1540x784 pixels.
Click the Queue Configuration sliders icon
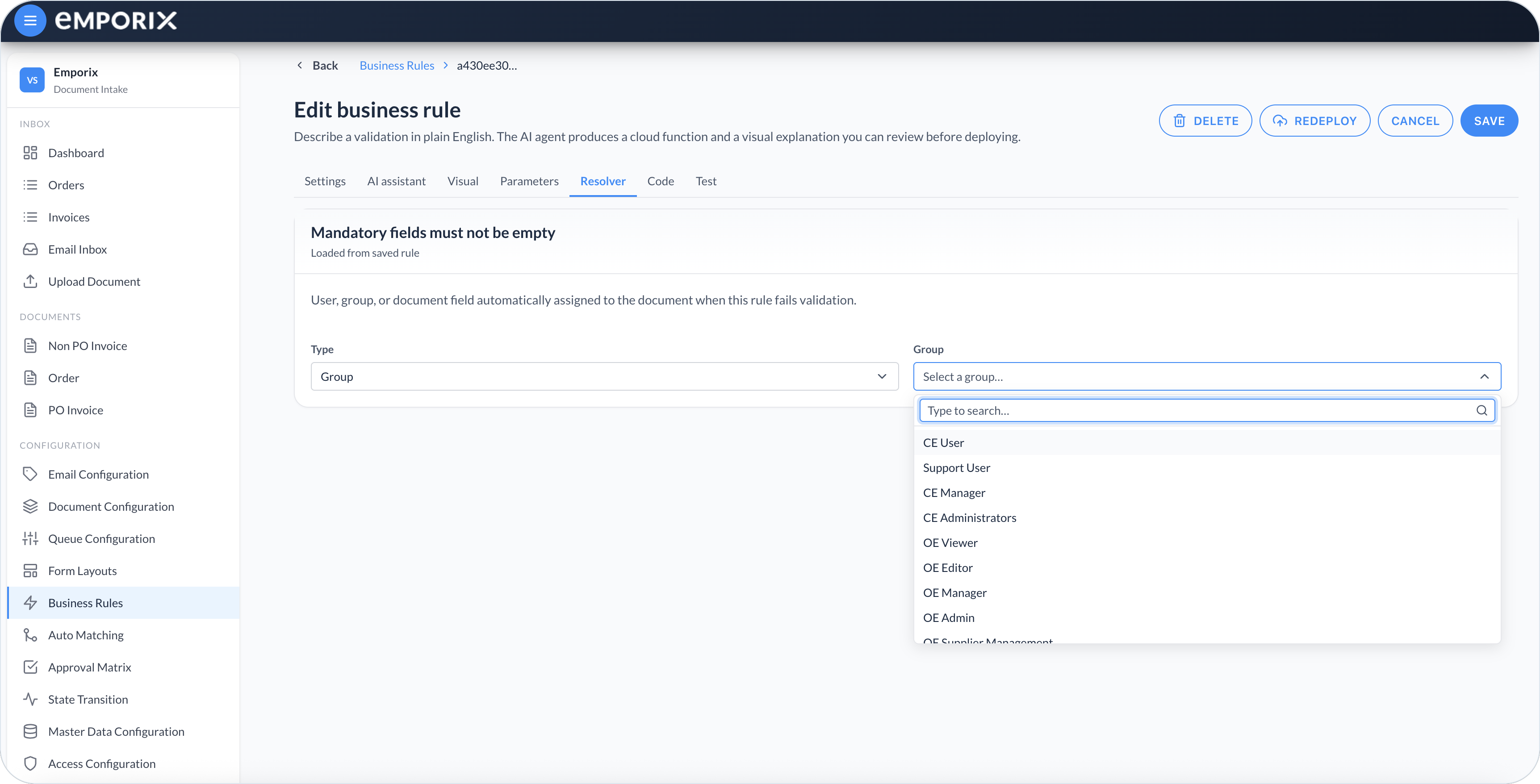point(30,539)
